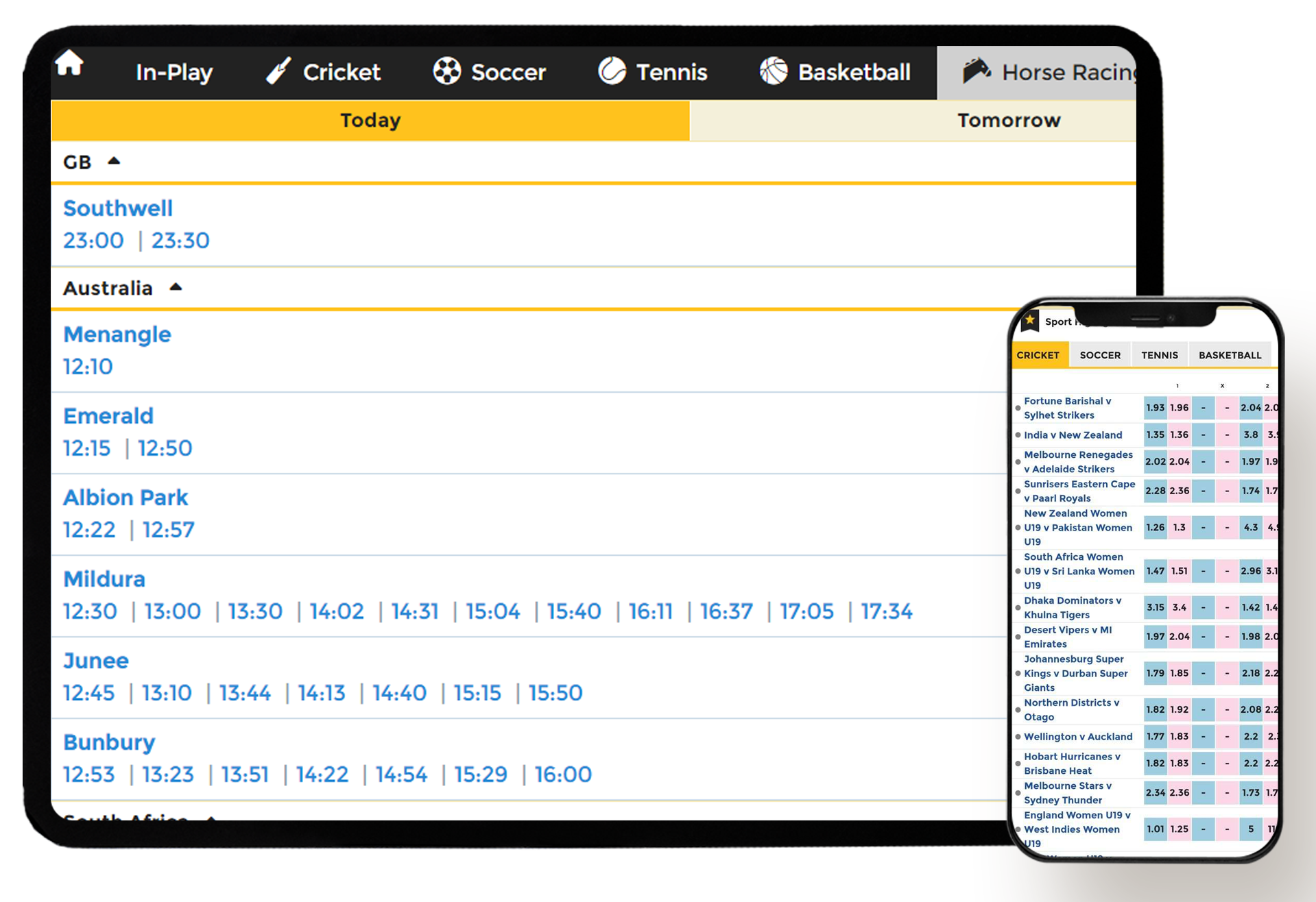The width and height of the screenshot is (1316, 902).
Task: Click the home icon in navigation bar
Action: tap(69, 64)
